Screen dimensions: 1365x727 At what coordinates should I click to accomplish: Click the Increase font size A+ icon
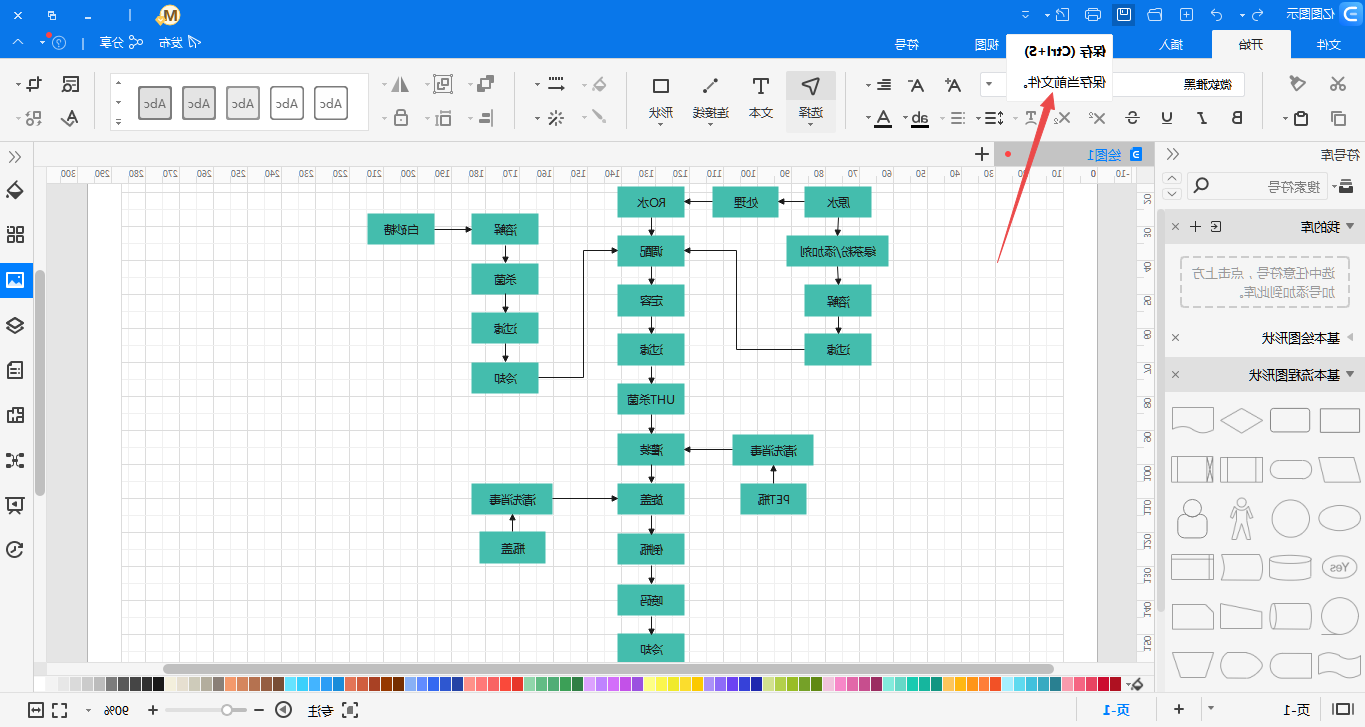(953, 85)
